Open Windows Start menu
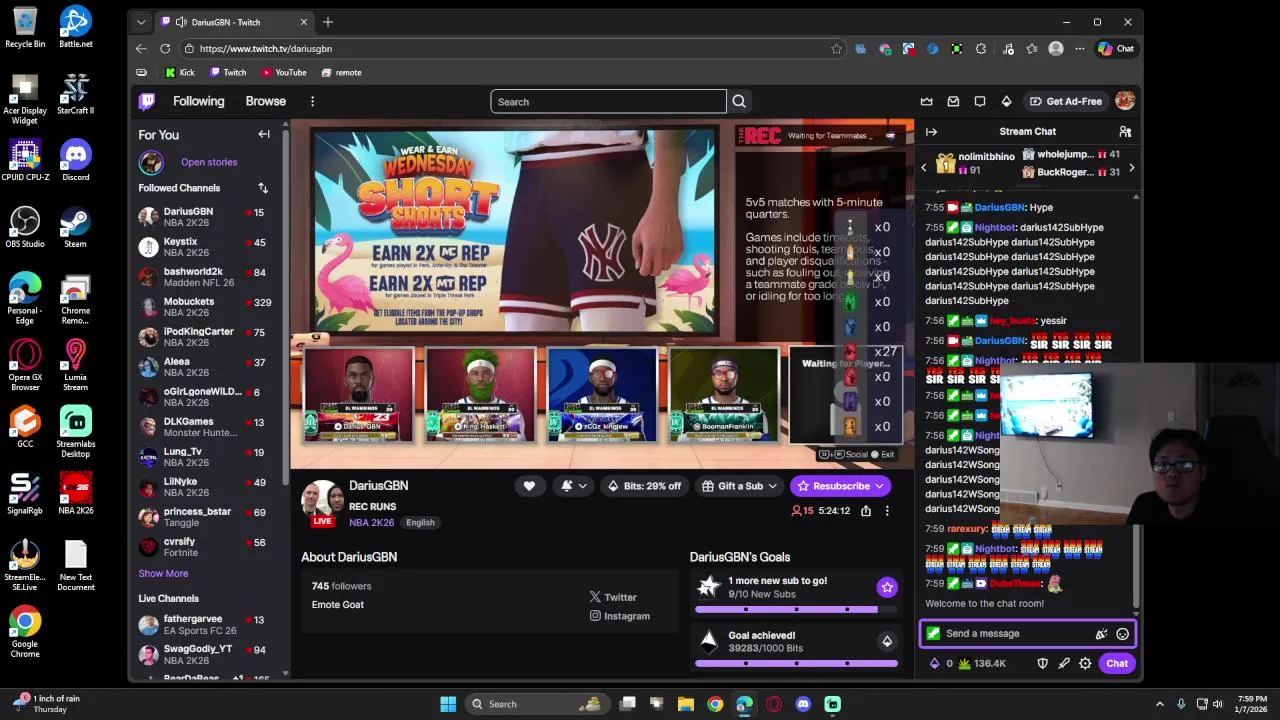Screen dimensions: 1280x720 (x=448, y=704)
